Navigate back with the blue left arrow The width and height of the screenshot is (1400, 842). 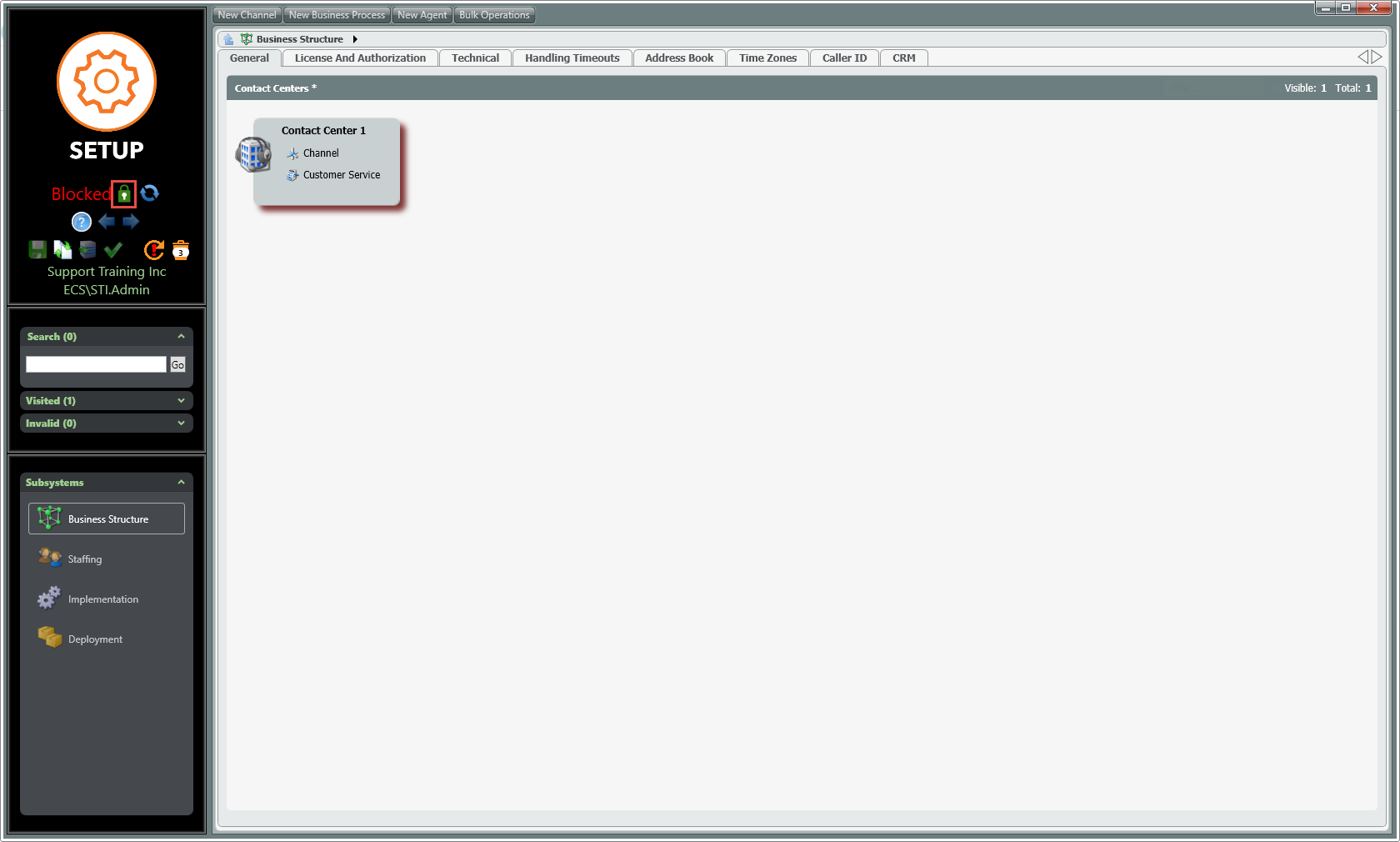pos(107,222)
